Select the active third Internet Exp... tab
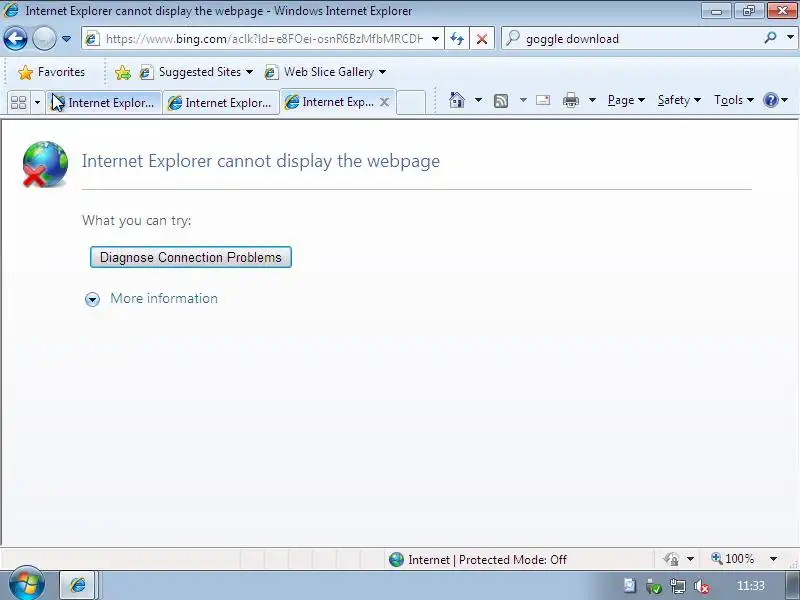 [332, 102]
